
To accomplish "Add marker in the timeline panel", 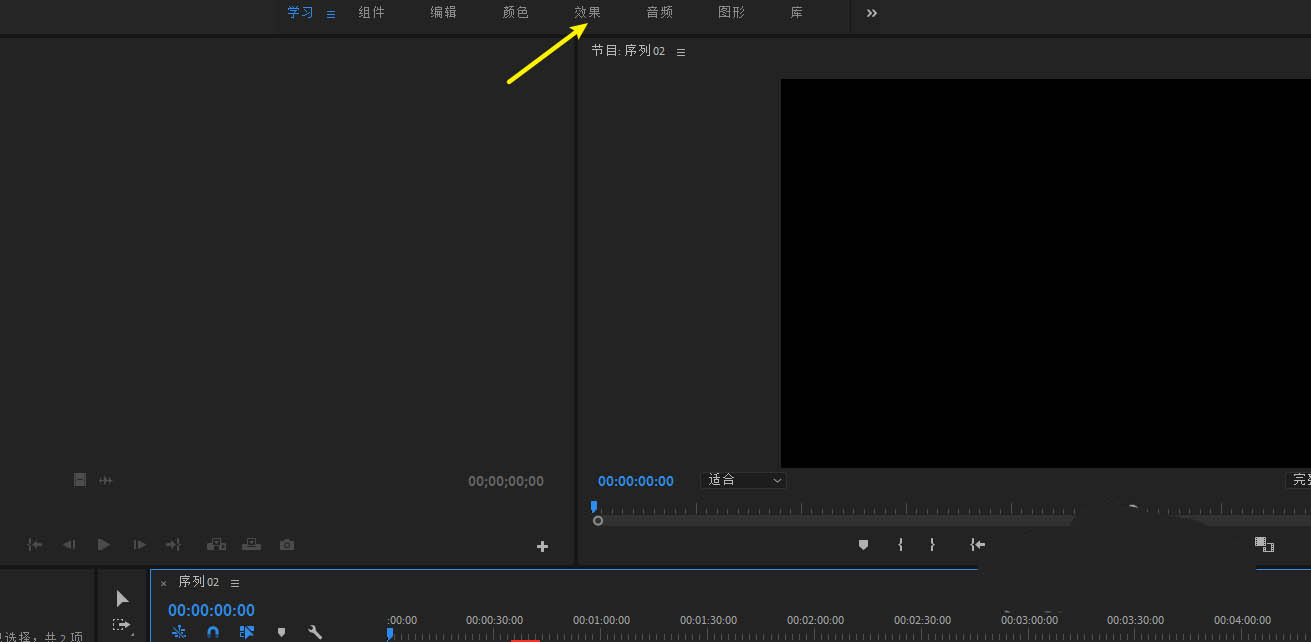I will click(282, 632).
